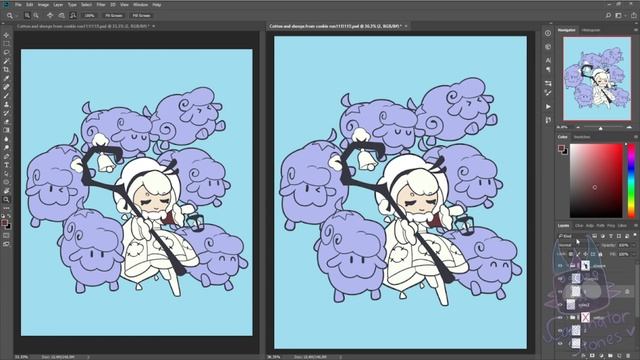Select the Crop tool
This screenshot has width=640, height=360.
tap(6, 69)
